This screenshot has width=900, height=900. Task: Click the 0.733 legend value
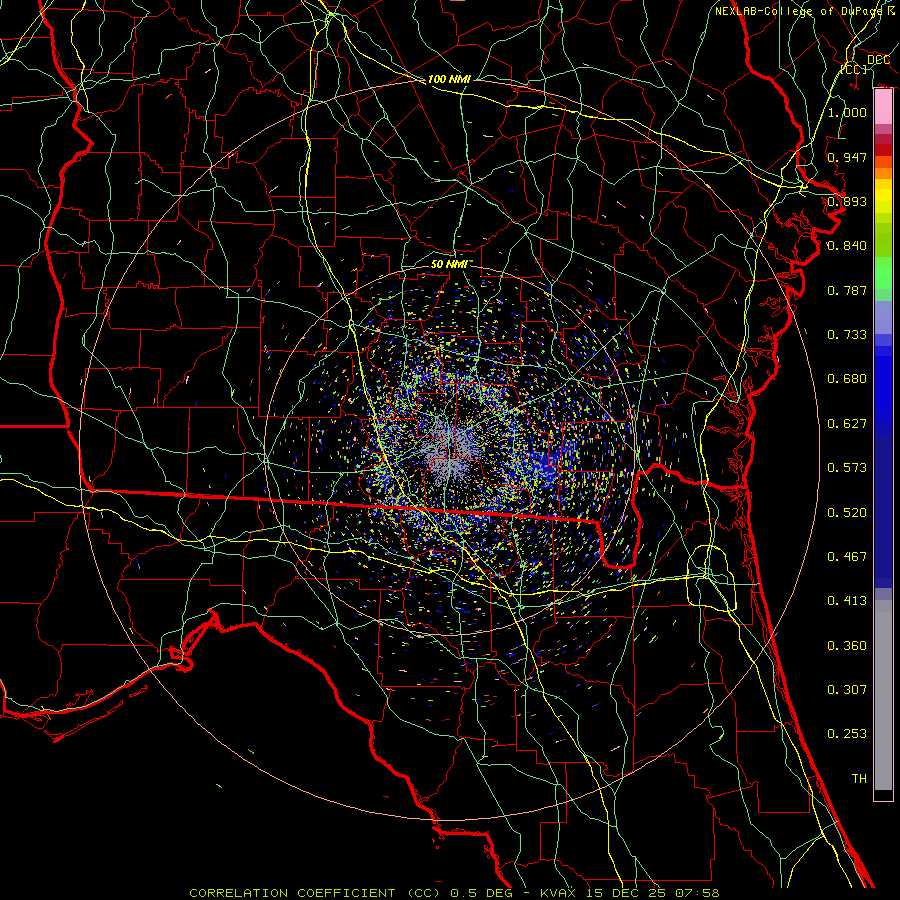pos(847,335)
